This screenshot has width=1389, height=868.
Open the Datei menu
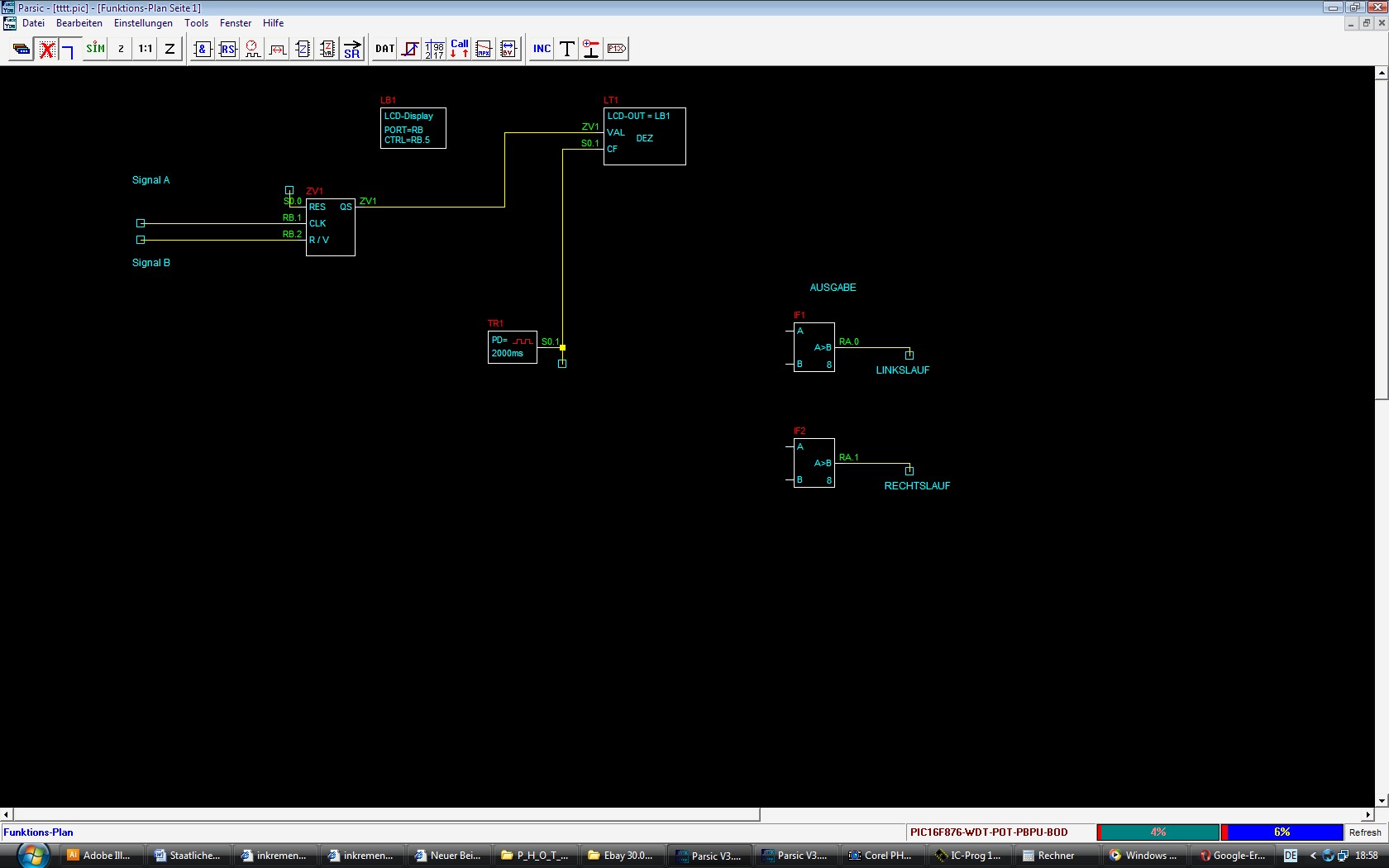point(34,23)
